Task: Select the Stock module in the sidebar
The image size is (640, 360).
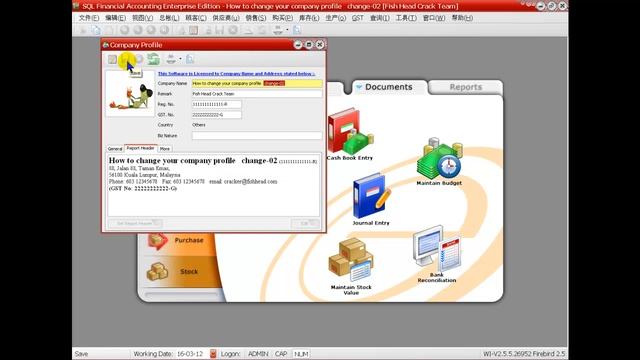Action: [x=180, y=271]
